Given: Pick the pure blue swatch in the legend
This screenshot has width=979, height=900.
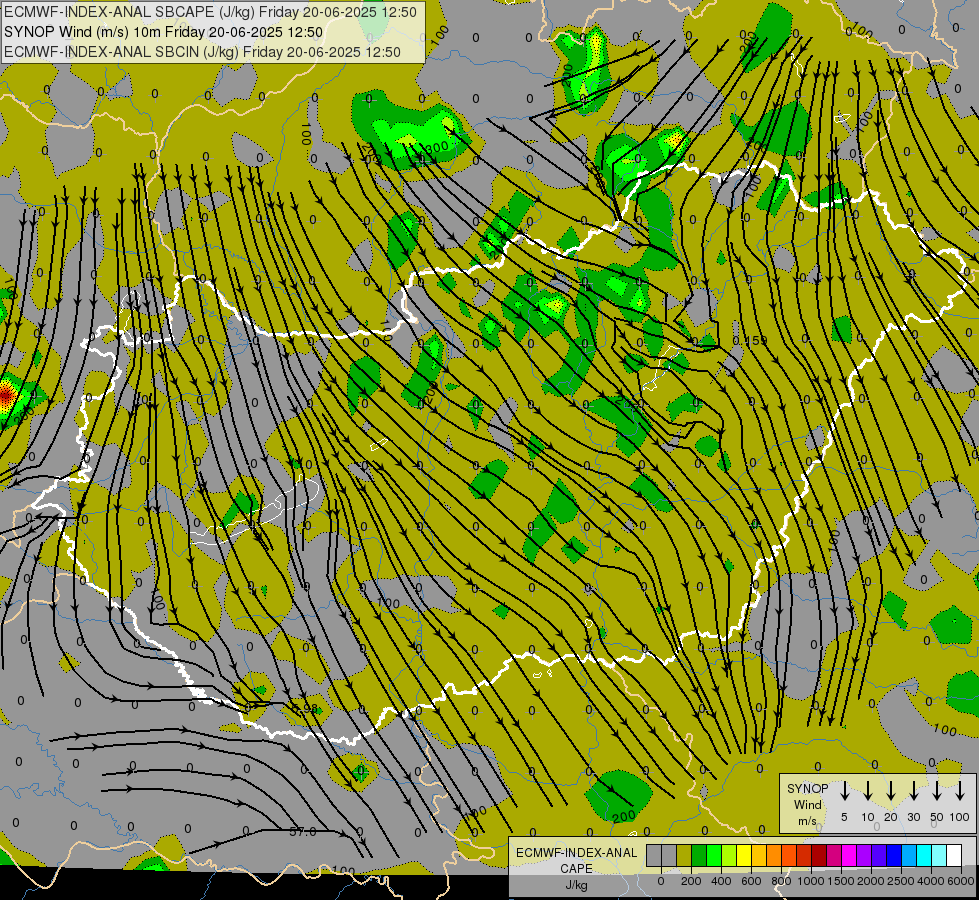Looking at the screenshot, I should (x=894, y=855).
